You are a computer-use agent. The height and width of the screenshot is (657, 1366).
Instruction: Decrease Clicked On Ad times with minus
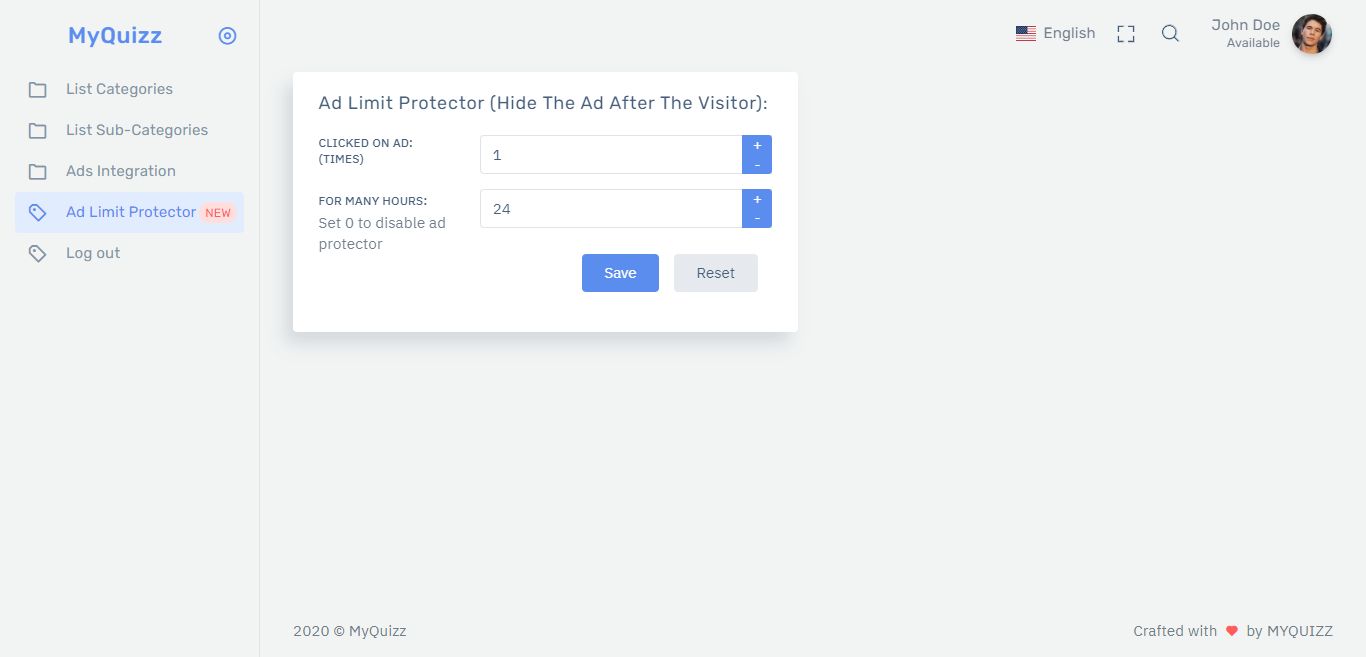(x=757, y=164)
